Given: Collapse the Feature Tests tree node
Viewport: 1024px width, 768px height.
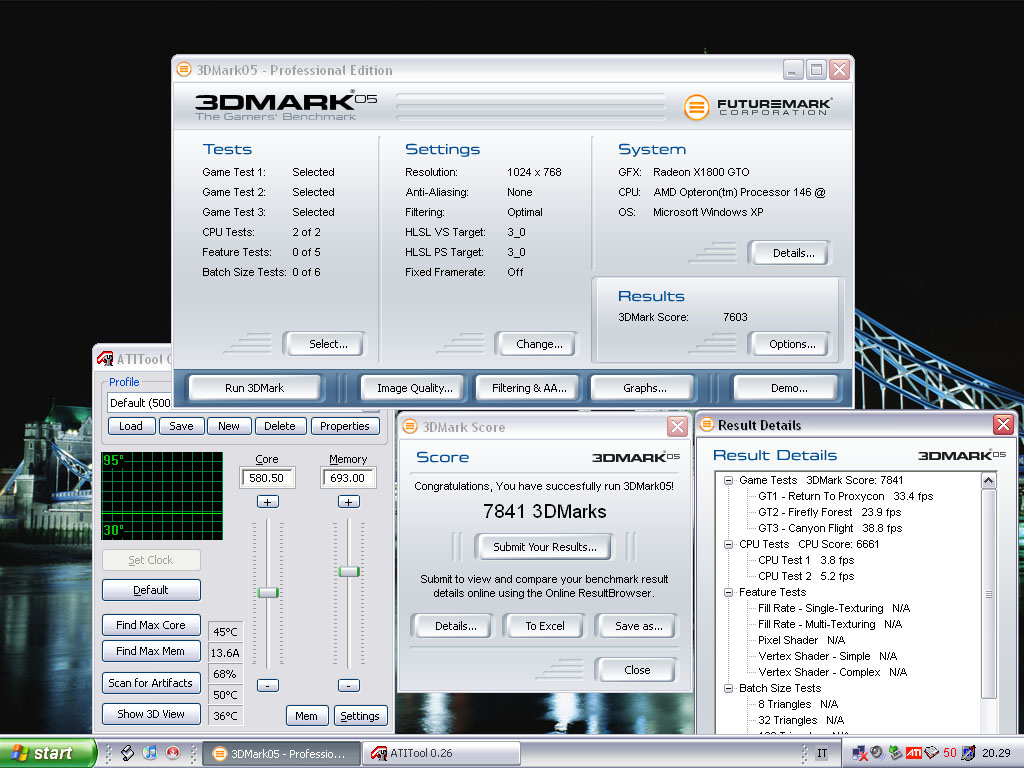Looking at the screenshot, I should 728,592.
